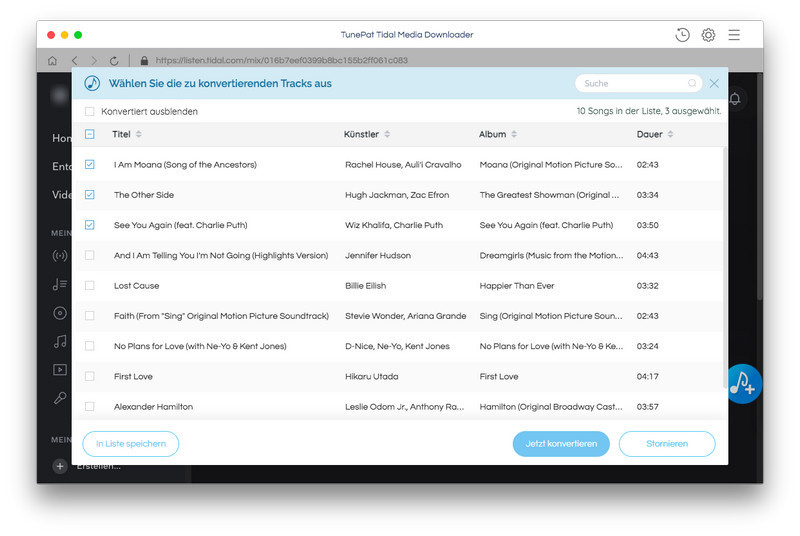Navigate forward with arrow icon

coord(94,61)
